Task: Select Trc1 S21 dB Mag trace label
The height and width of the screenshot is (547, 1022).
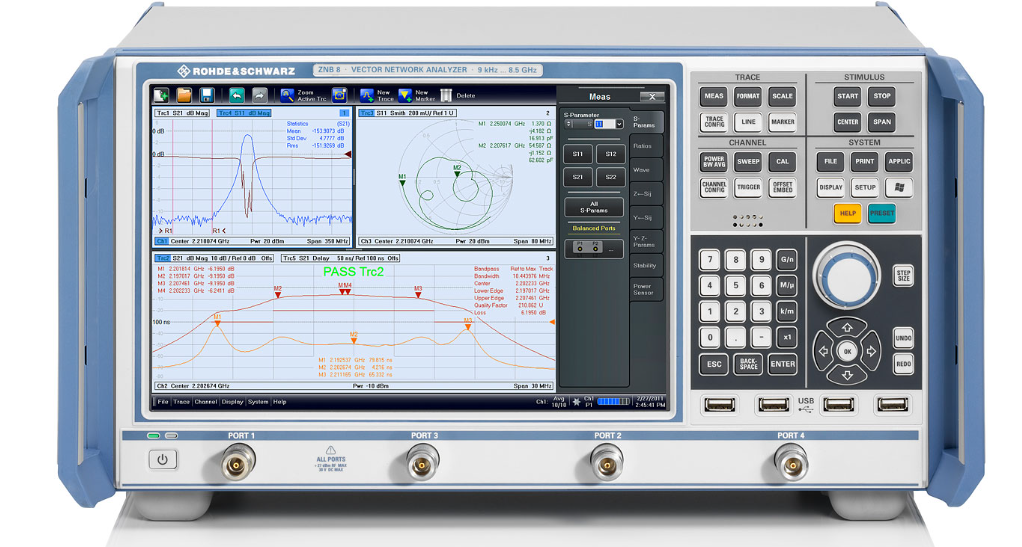Action: coord(183,113)
